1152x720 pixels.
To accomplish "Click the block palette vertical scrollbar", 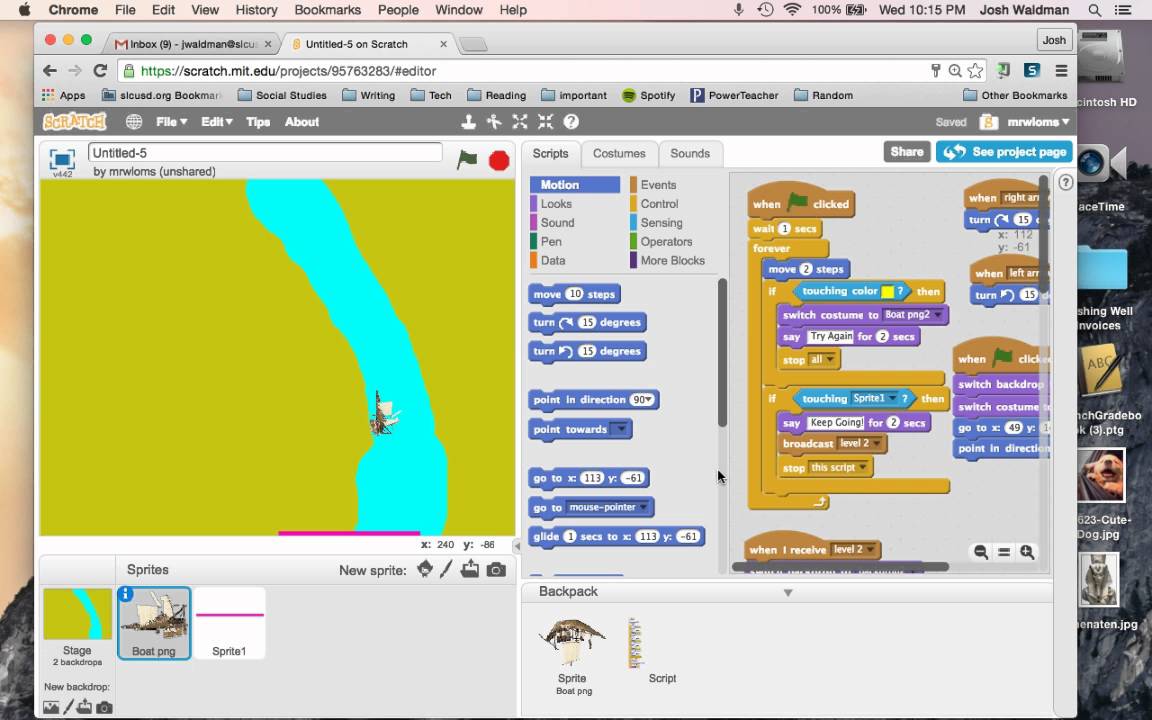I will pyautogui.click(x=722, y=353).
